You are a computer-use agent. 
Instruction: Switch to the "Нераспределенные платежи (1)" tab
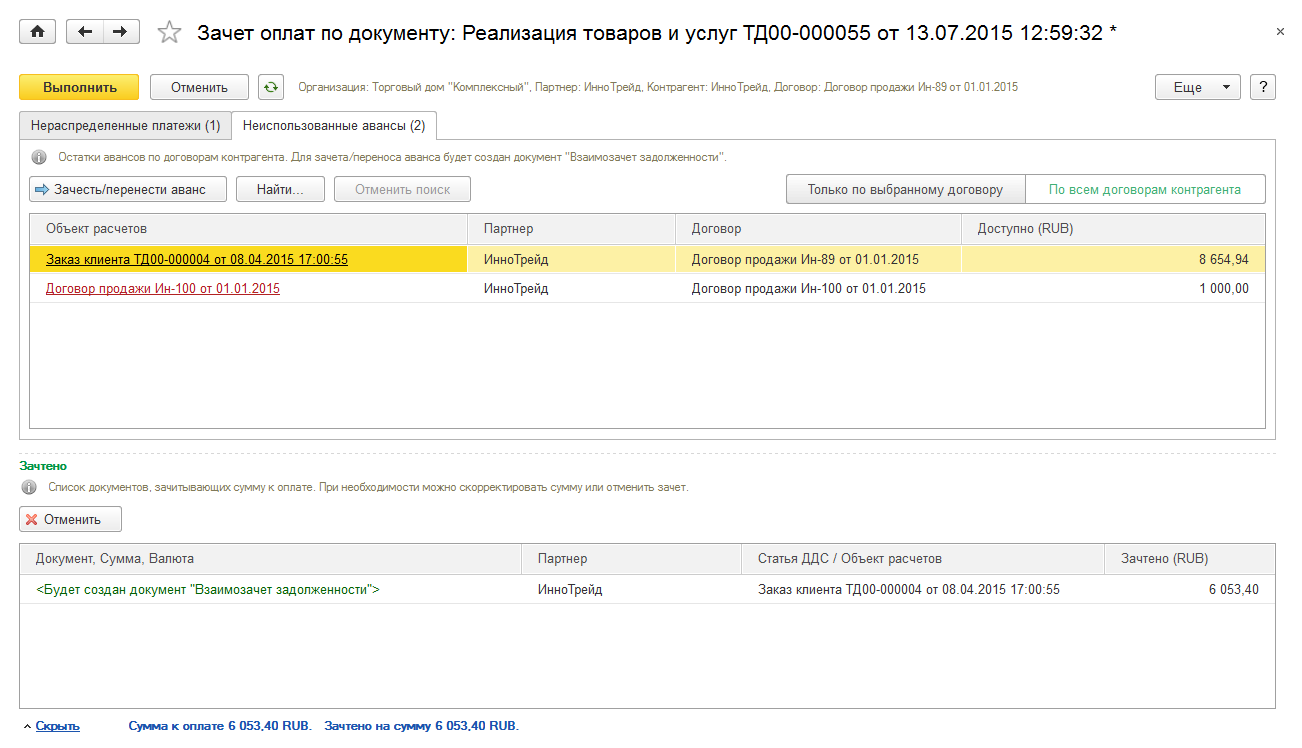click(x=125, y=126)
